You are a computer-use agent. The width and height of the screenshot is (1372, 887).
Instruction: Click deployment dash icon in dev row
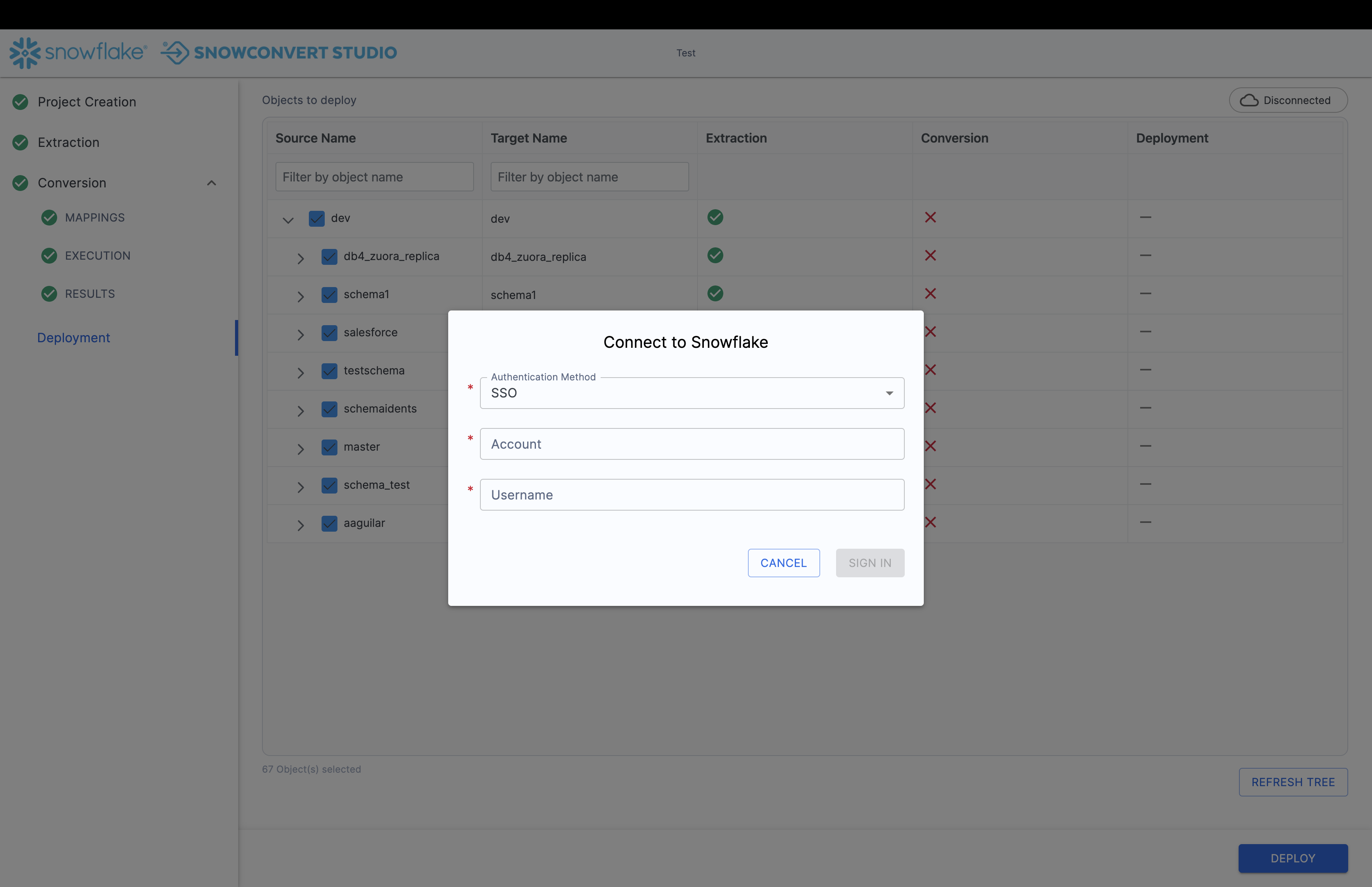coord(1146,217)
